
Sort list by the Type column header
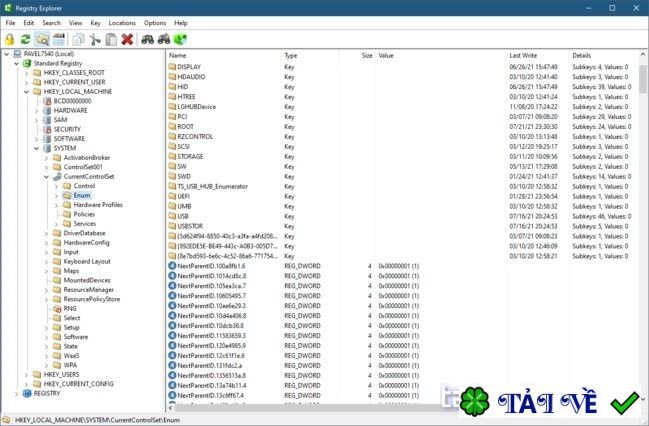pos(310,55)
